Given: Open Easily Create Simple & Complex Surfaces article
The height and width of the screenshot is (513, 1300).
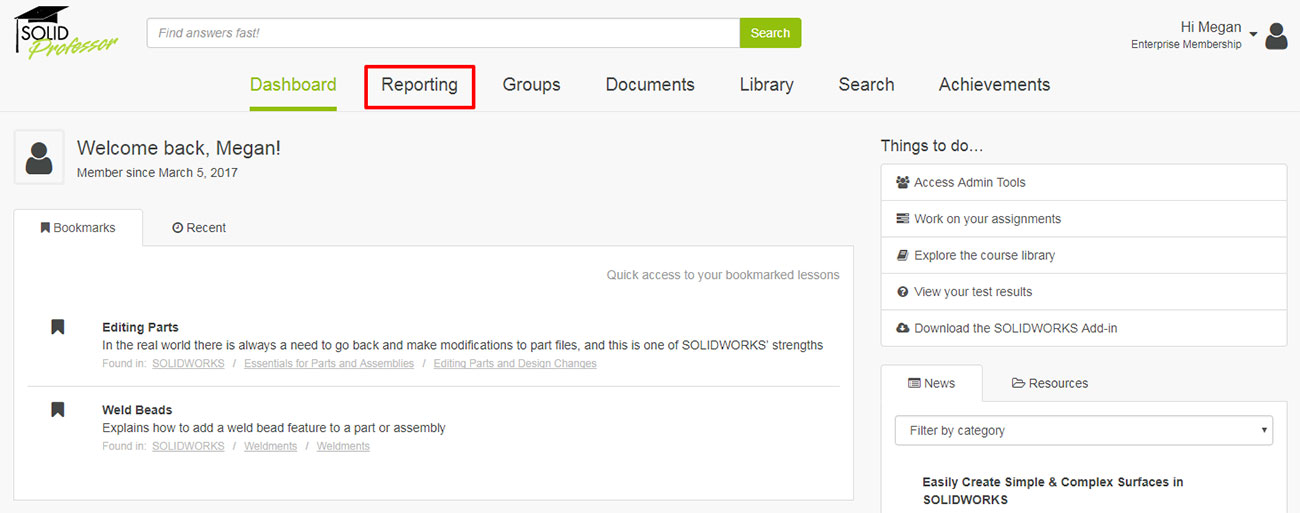Looking at the screenshot, I should tap(1053, 490).
